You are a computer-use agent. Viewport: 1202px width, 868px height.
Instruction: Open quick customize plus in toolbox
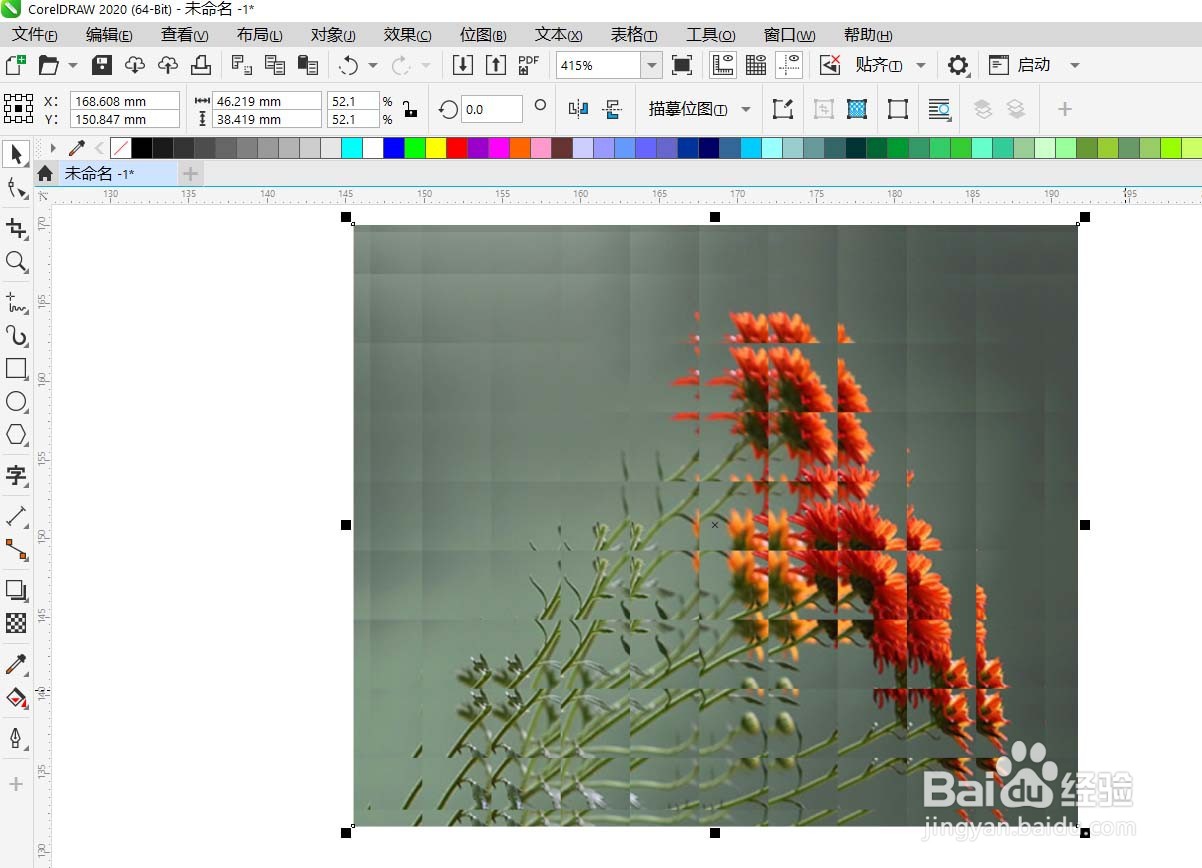(x=16, y=784)
